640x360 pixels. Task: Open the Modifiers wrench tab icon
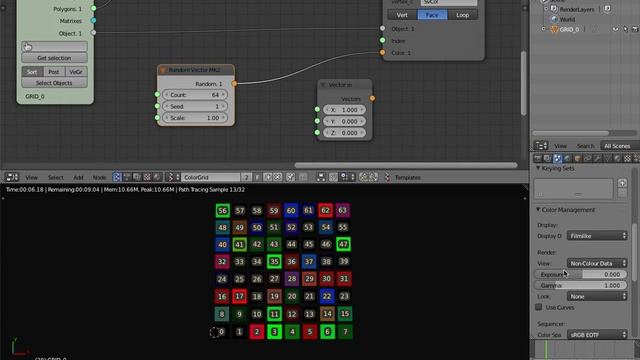point(598,158)
